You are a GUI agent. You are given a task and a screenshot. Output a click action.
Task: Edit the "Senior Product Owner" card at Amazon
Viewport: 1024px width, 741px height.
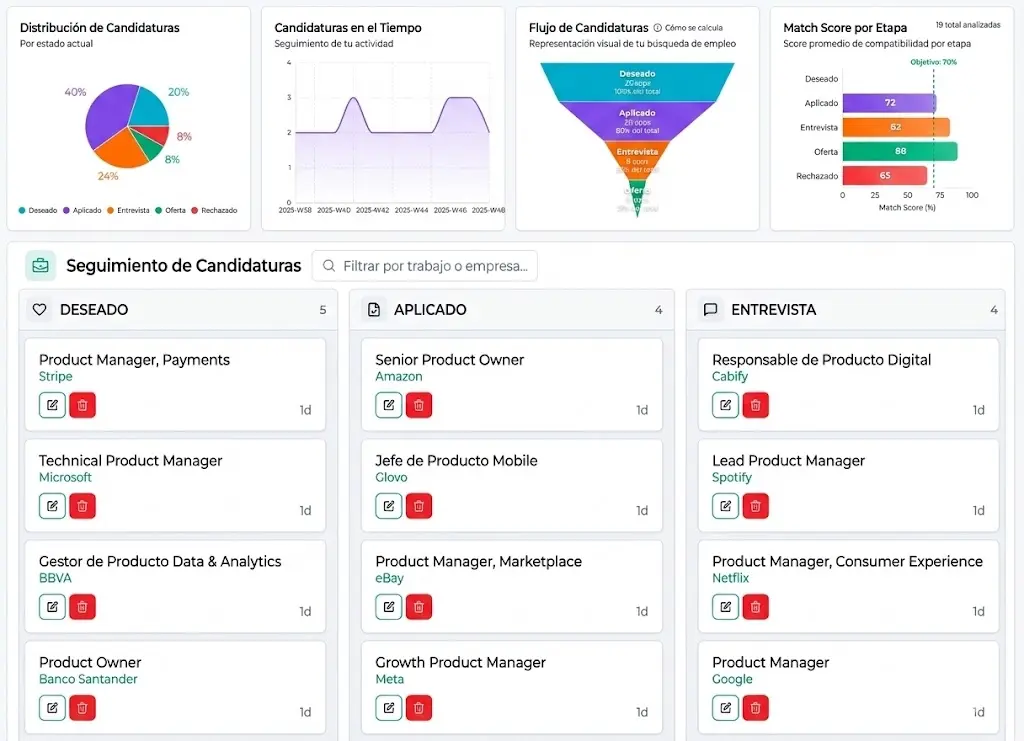click(x=388, y=404)
